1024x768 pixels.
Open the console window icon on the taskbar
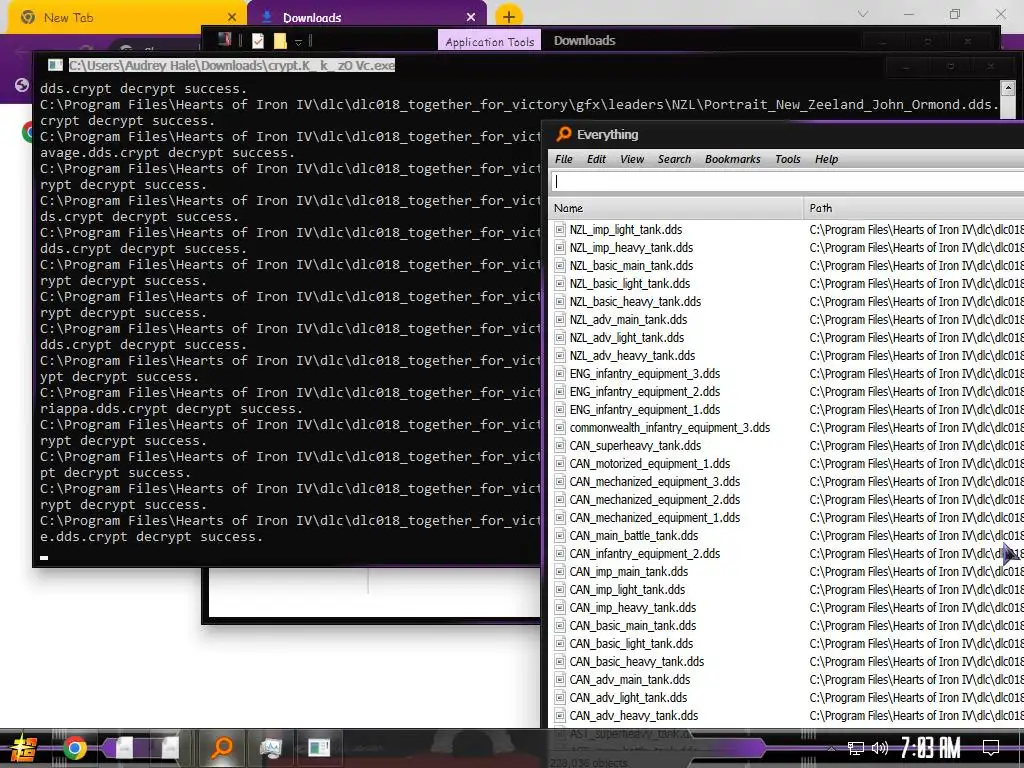(x=319, y=748)
